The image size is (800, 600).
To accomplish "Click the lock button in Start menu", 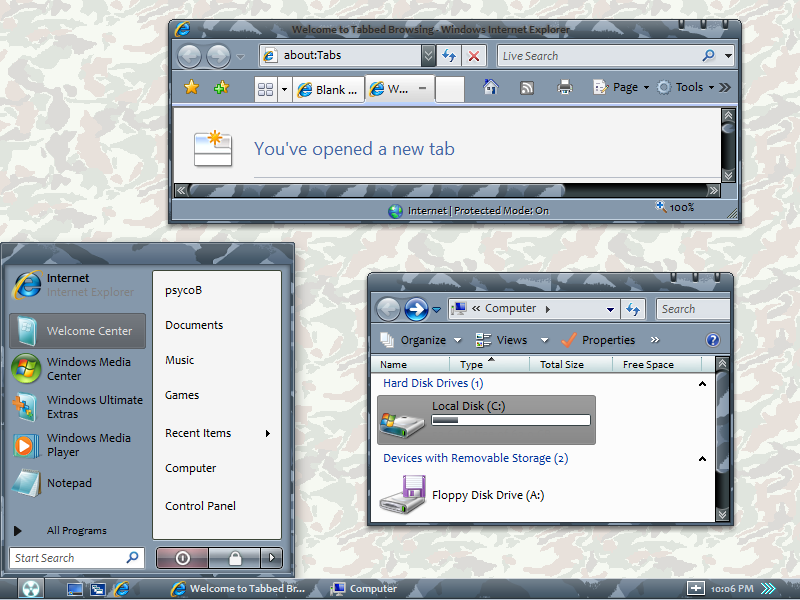I will tap(235, 558).
